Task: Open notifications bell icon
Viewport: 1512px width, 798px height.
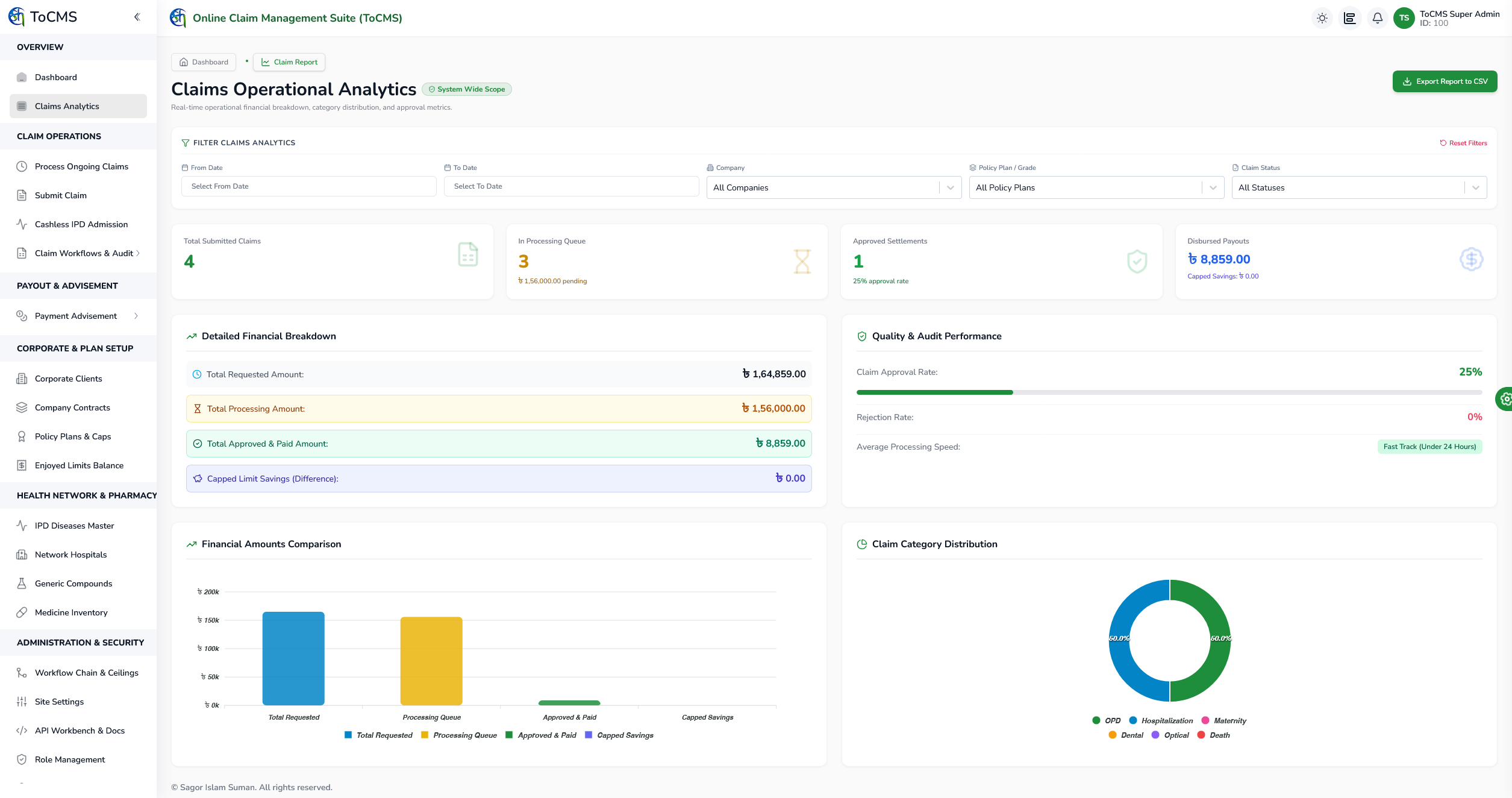Action: pyautogui.click(x=1378, y=18)
